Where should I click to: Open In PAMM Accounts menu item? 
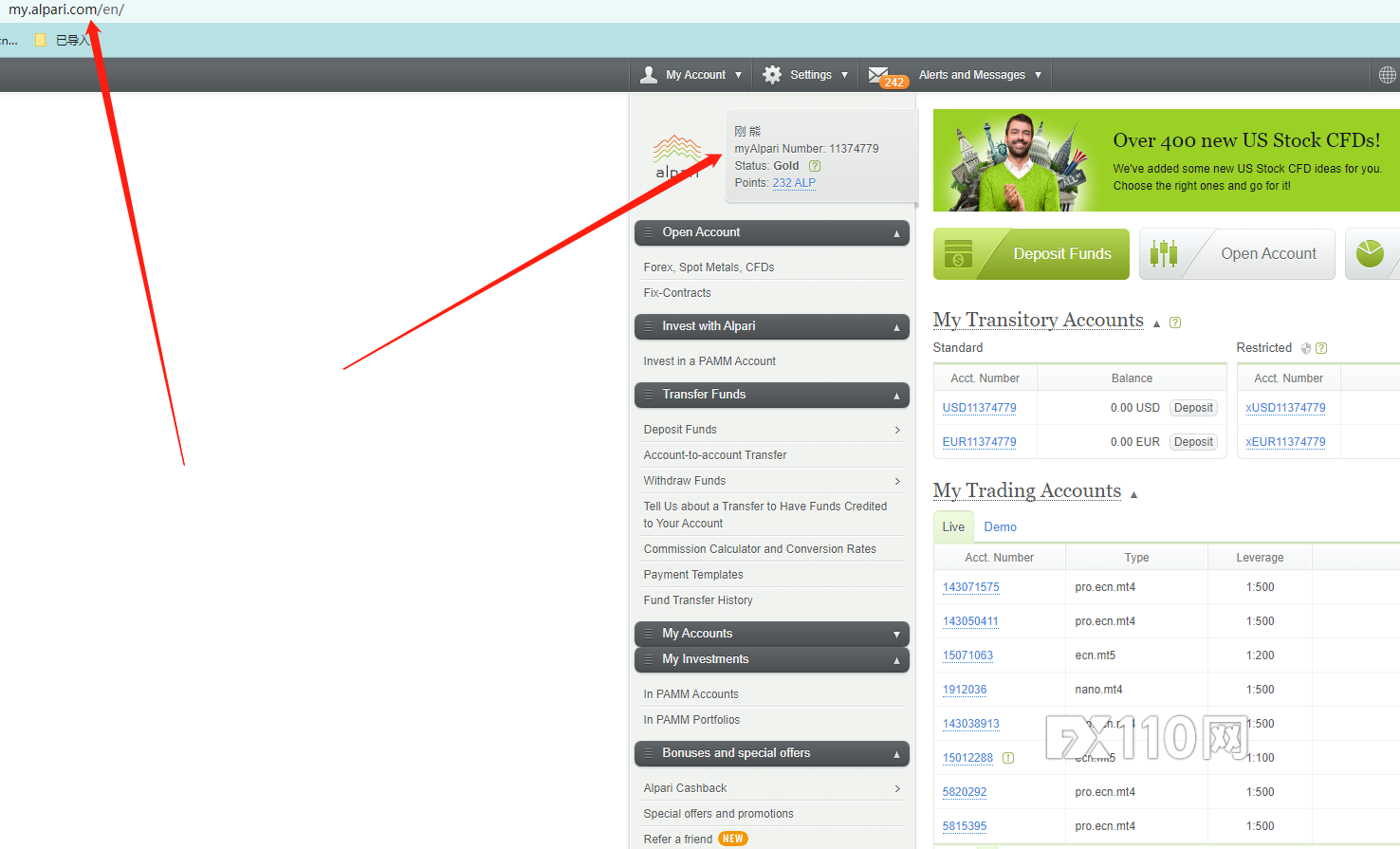tap(691, 694)
